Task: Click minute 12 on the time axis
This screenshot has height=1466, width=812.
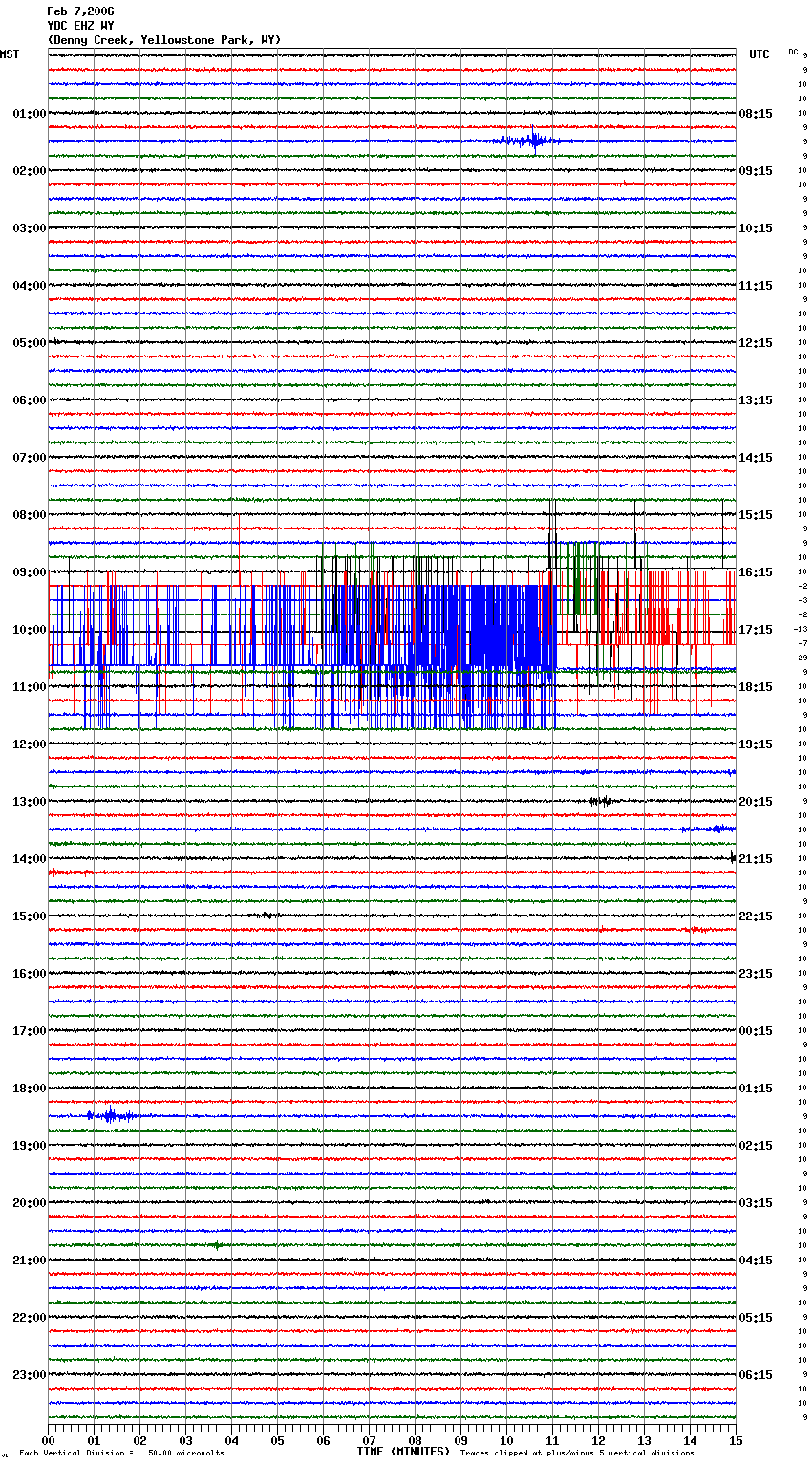Action: click(x=599, y=1440)
